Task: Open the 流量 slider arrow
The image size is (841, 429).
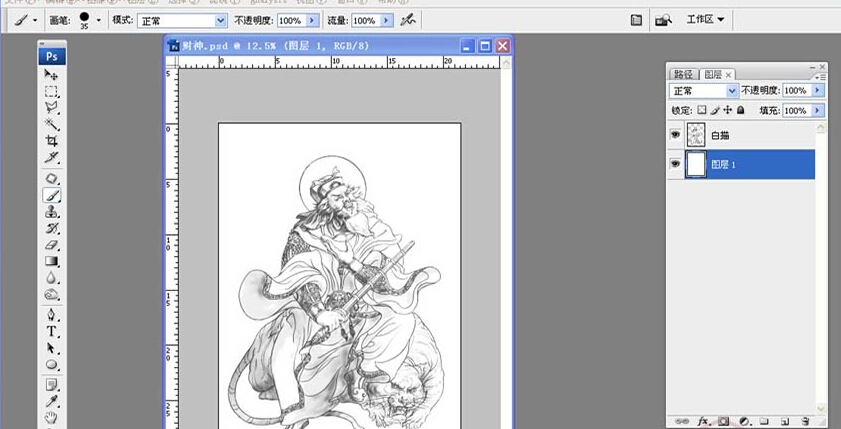Action: pos(387,21)
